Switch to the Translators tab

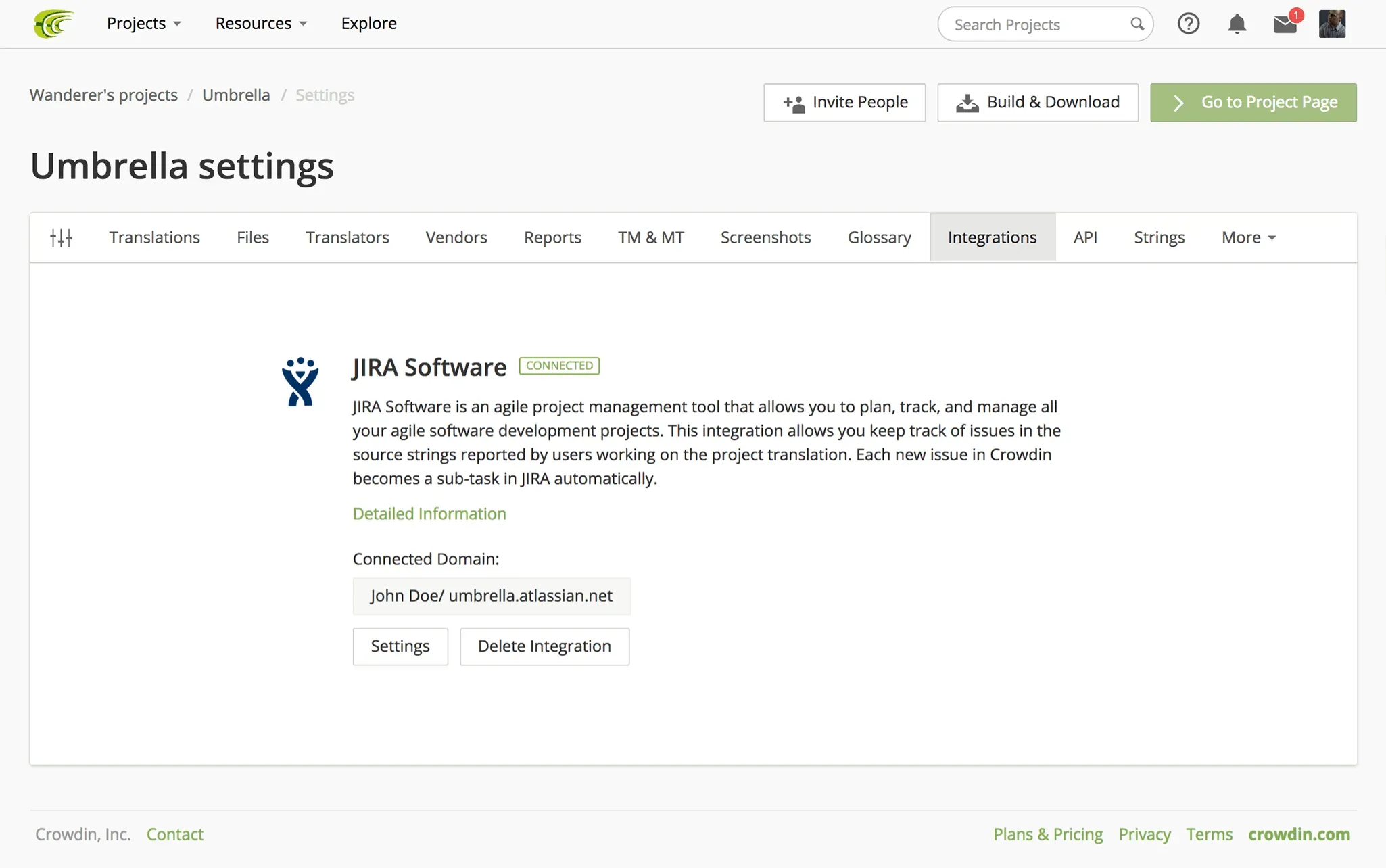click(x=348, y=237)
